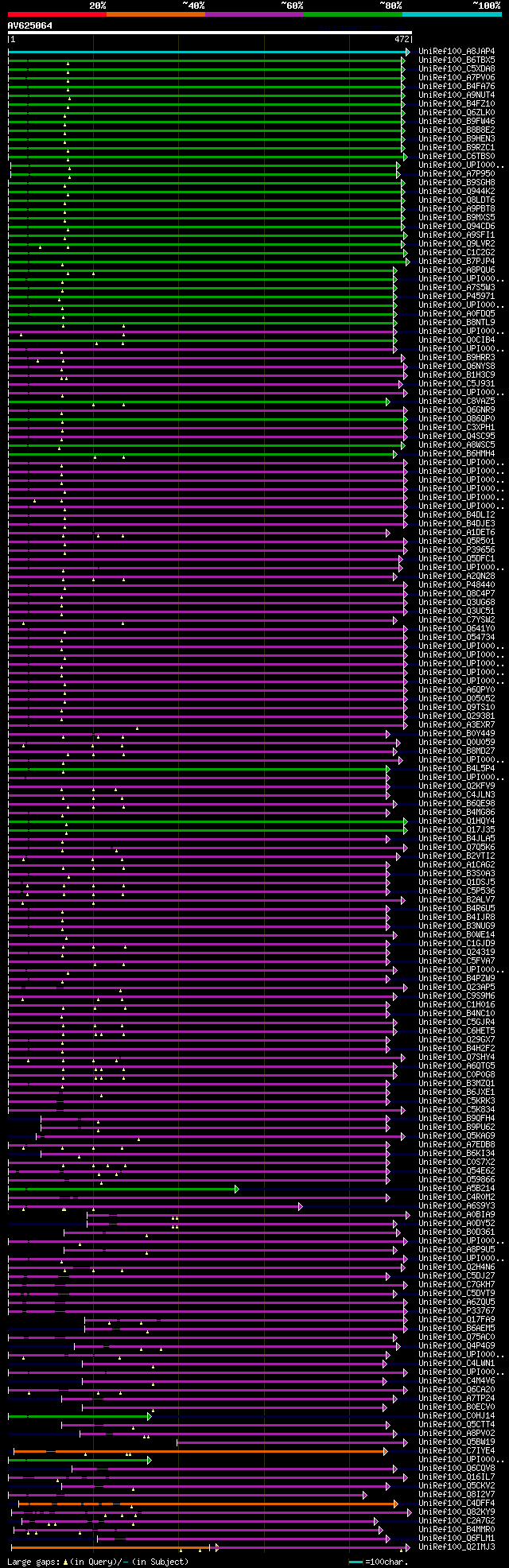Click the Large gaps legend text

98,1562
